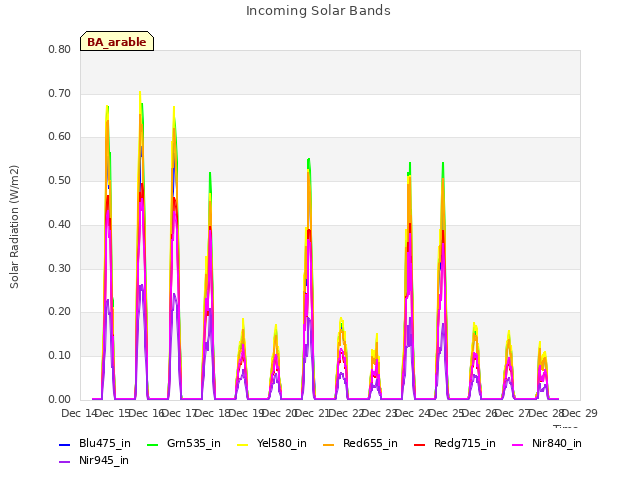Click the Incoming Solar Bands chart title

(318, 11)
